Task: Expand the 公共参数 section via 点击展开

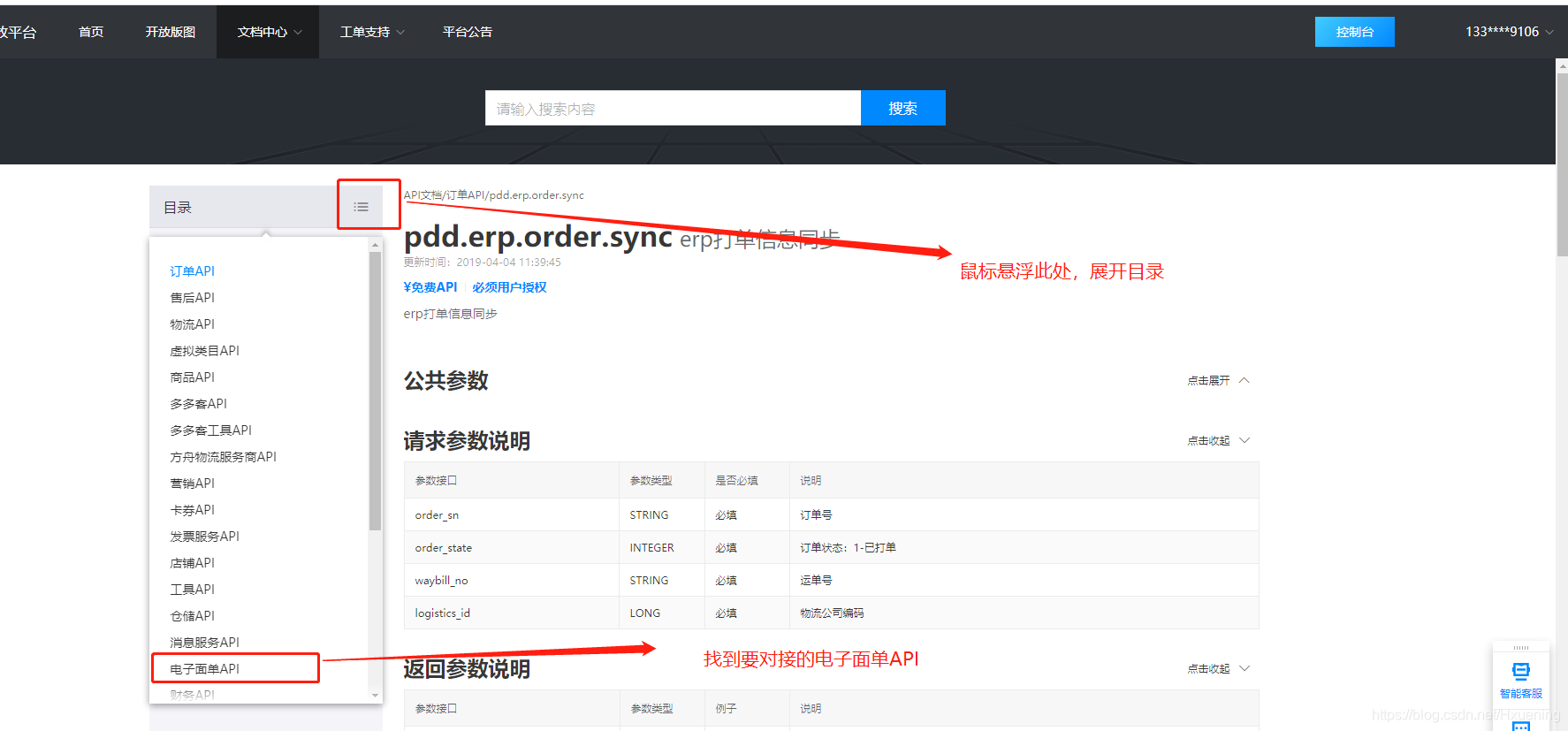Action: pyautogui.click(x=1218, y=380)
